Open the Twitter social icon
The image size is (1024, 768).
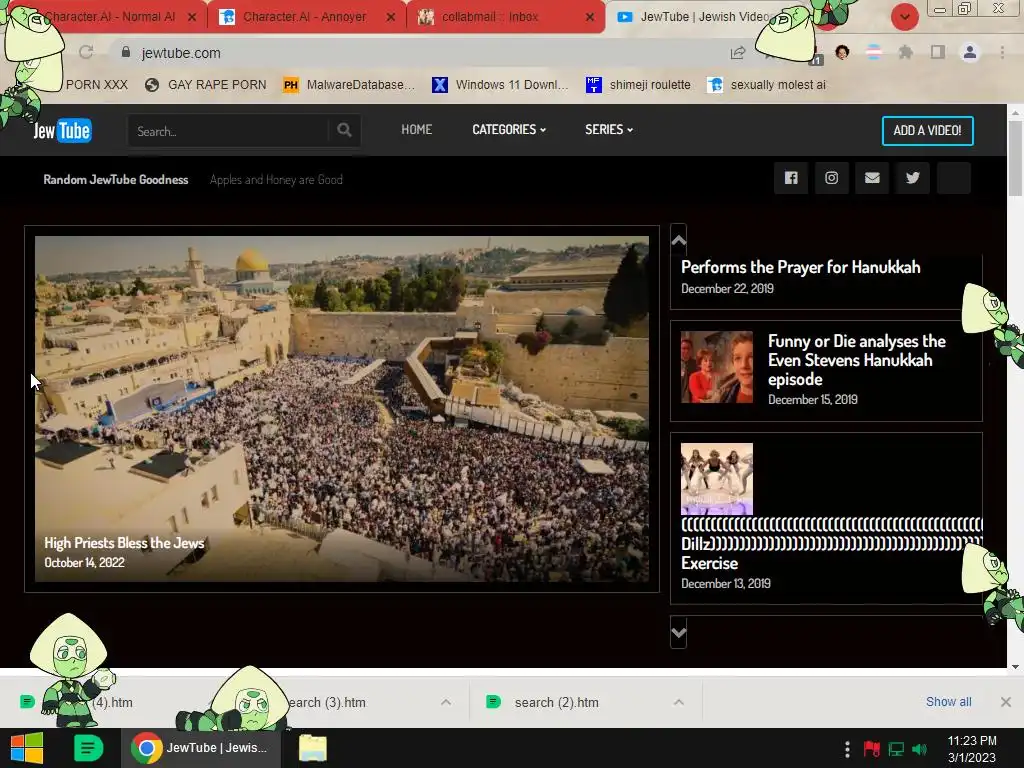click(912, 178)
